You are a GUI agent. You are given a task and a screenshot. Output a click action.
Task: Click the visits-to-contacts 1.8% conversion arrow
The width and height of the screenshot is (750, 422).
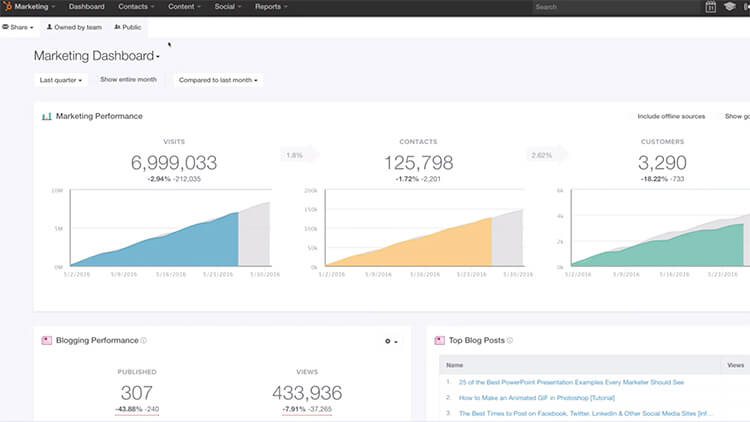pyautogui.click(x=299, y=155)
